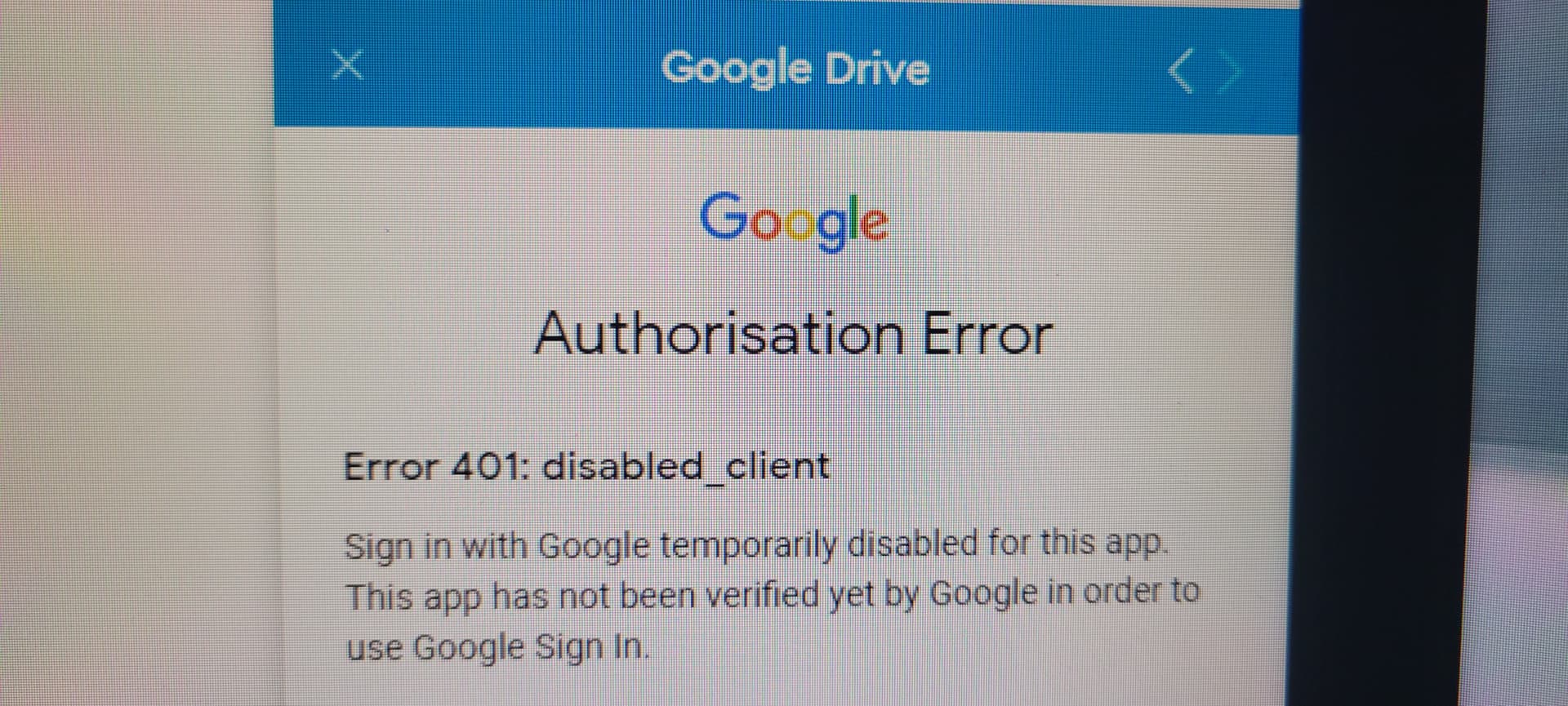This screenshot has height=706, width=1568.
Task: Click the number 401 in the error line
Action: pyautogui.click(x=491, y=467)
